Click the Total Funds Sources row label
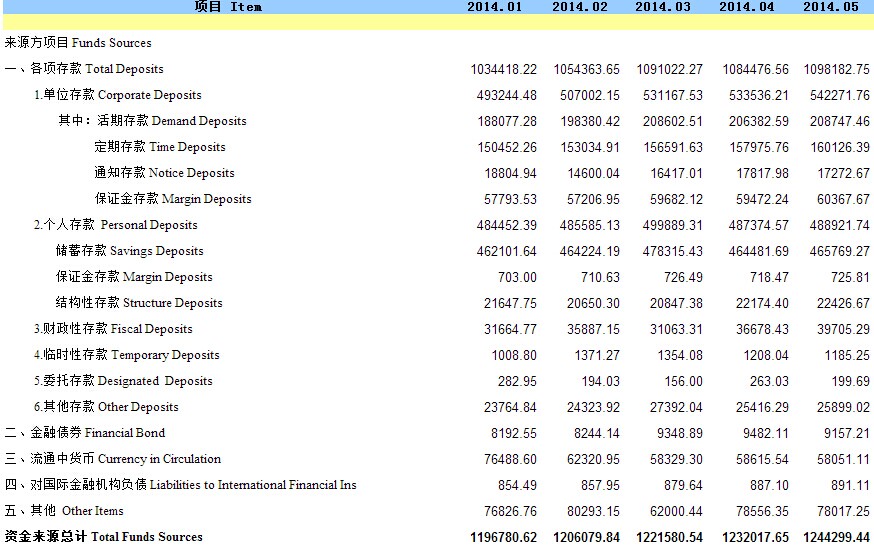This screenshot has height=548, width=874. pos(104,537)
